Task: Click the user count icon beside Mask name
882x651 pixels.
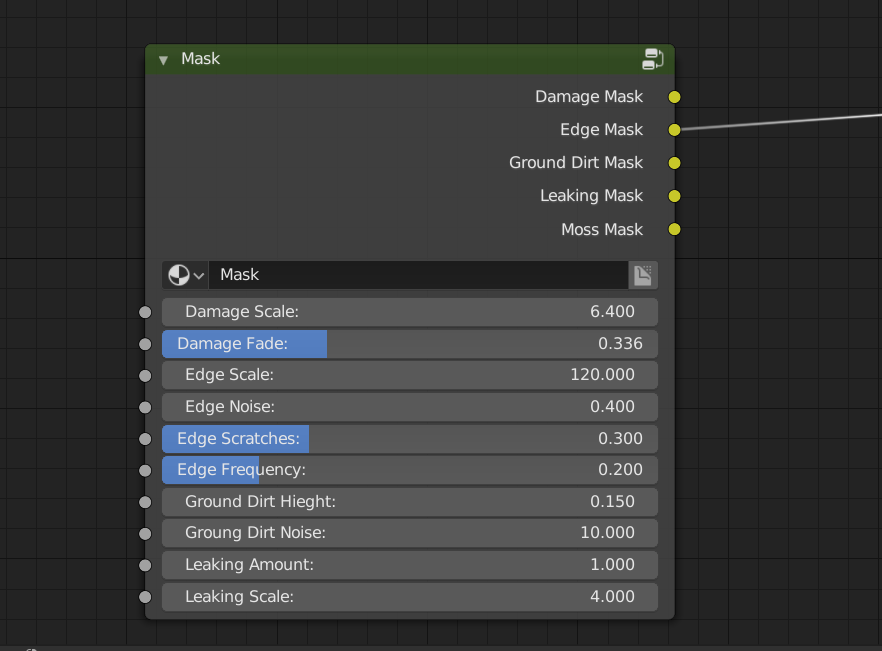Action: click(x=642, y=275)
